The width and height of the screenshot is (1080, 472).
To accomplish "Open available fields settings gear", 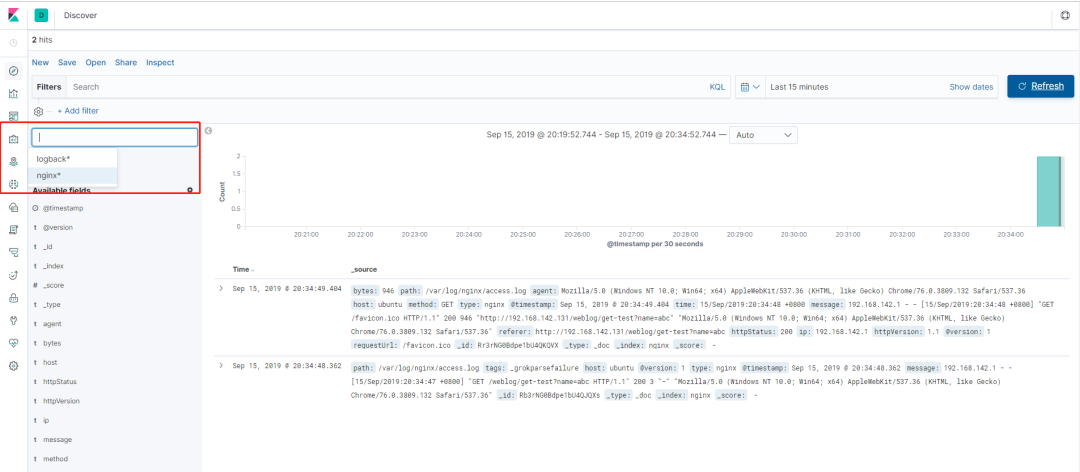I will point(190,189).
